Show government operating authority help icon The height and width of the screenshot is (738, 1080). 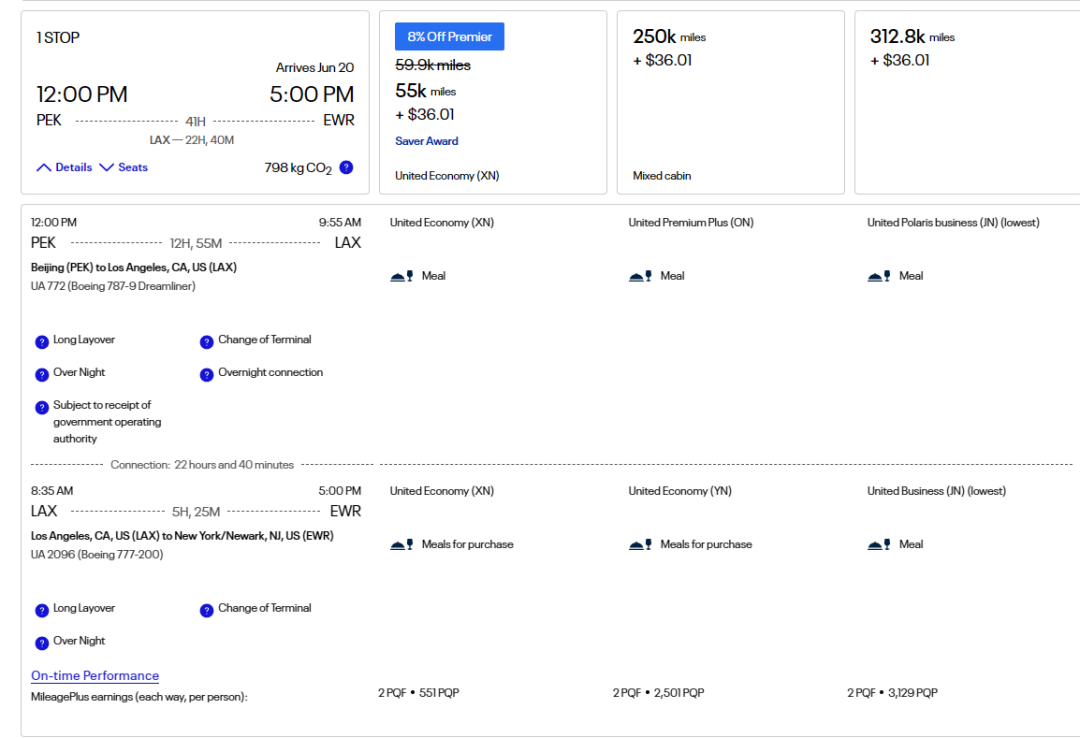[42, 407]
